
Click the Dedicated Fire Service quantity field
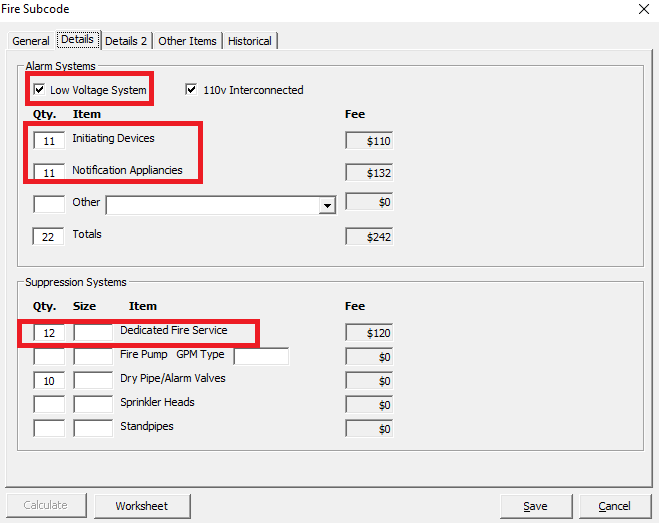[49, 332]
